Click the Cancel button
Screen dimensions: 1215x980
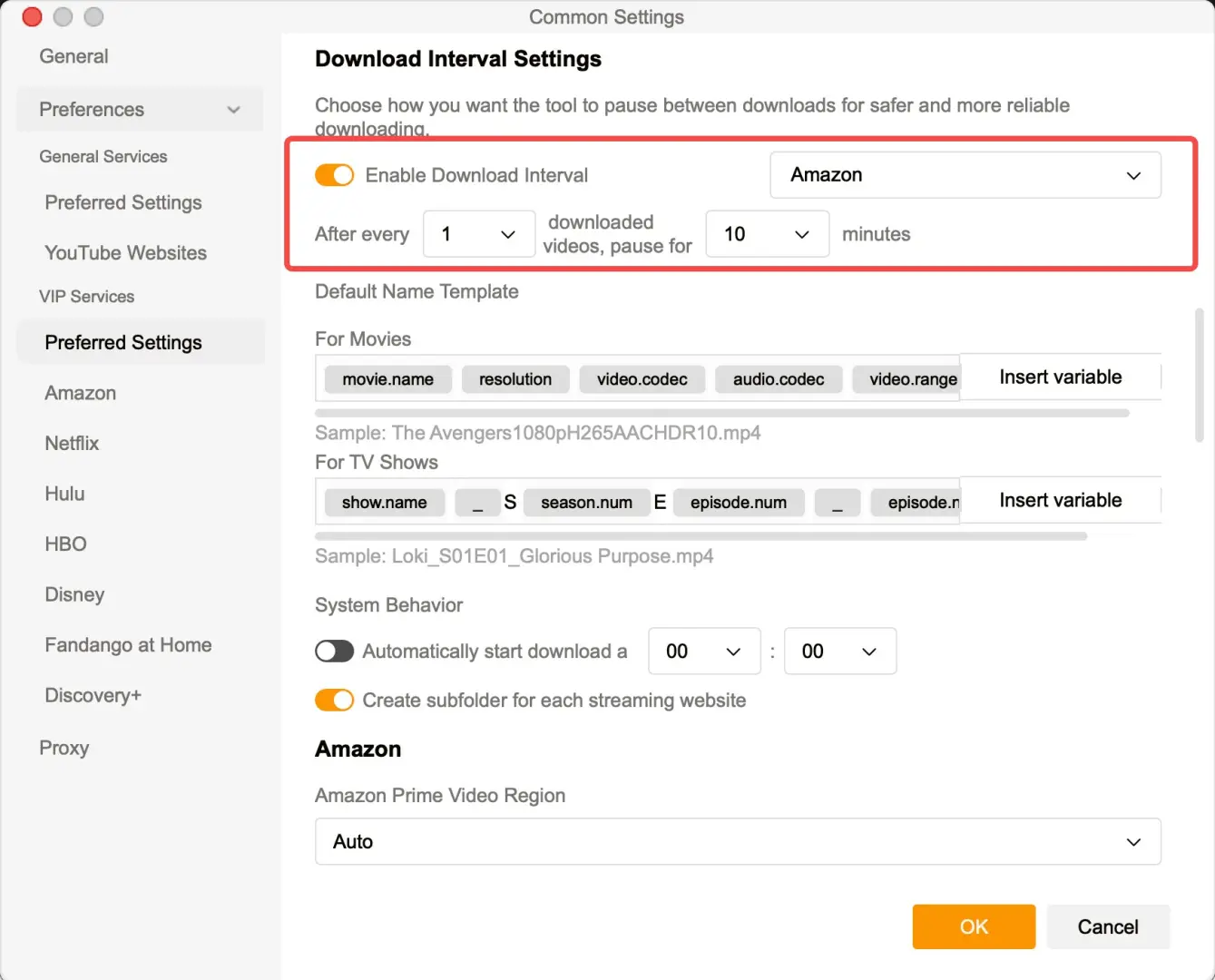[x=1108, y=926]
